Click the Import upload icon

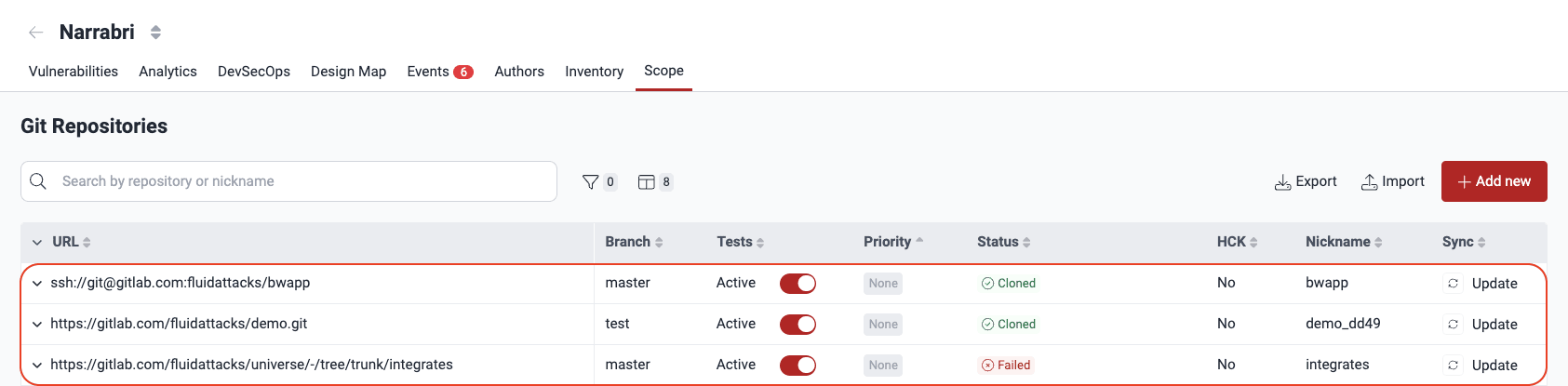click(1369, 182)
